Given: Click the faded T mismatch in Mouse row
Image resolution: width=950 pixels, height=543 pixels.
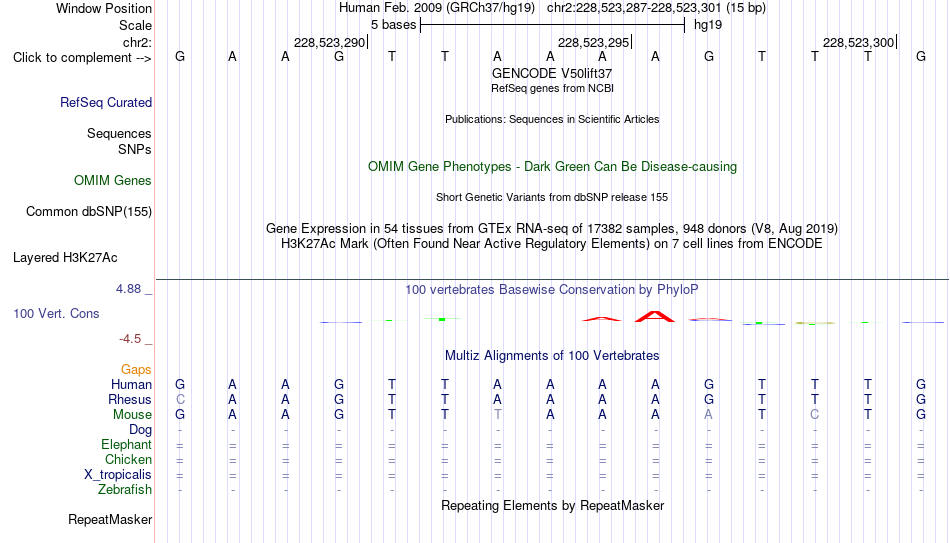Looking at the screenshot, I should tap(497, 415).
